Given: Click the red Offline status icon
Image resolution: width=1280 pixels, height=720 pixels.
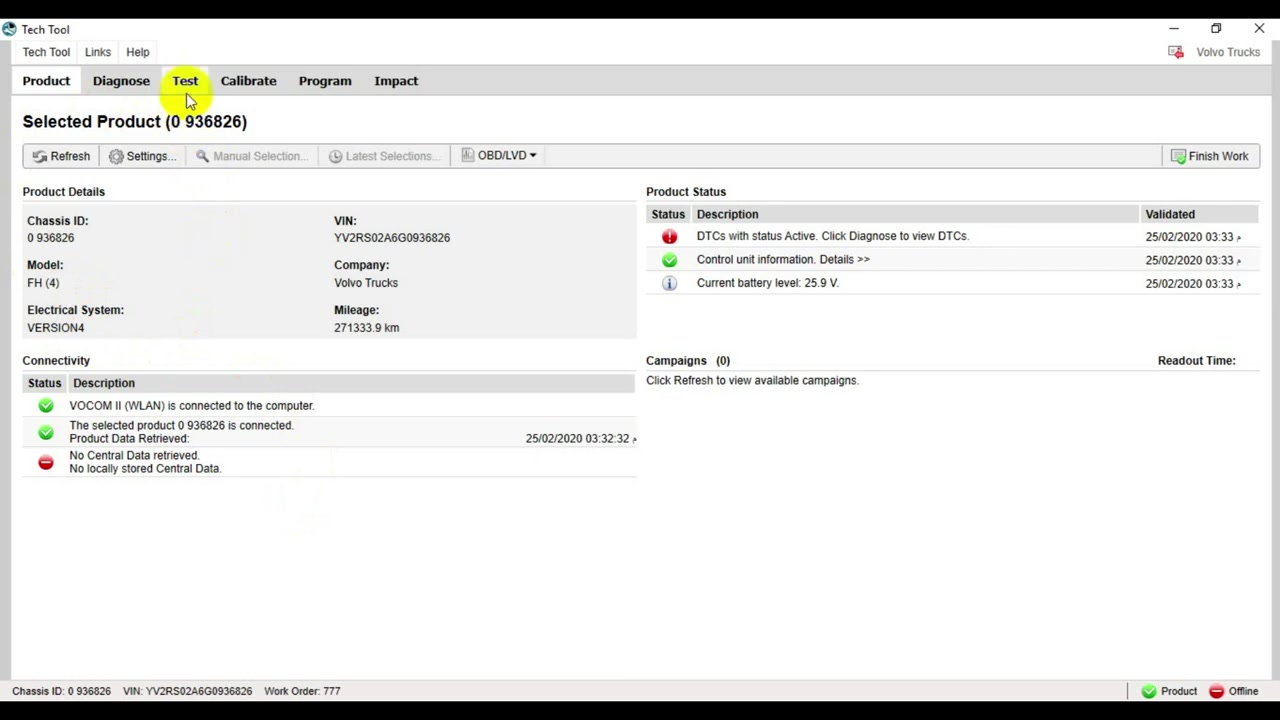Looking at the screenshot, I should [x=1216, y=691].
